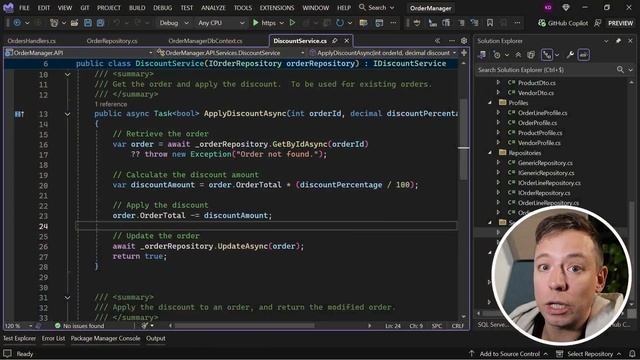640x360 pixels.
Task: Toggle Solution Explorer nested view button
Action: pos(547,55)
